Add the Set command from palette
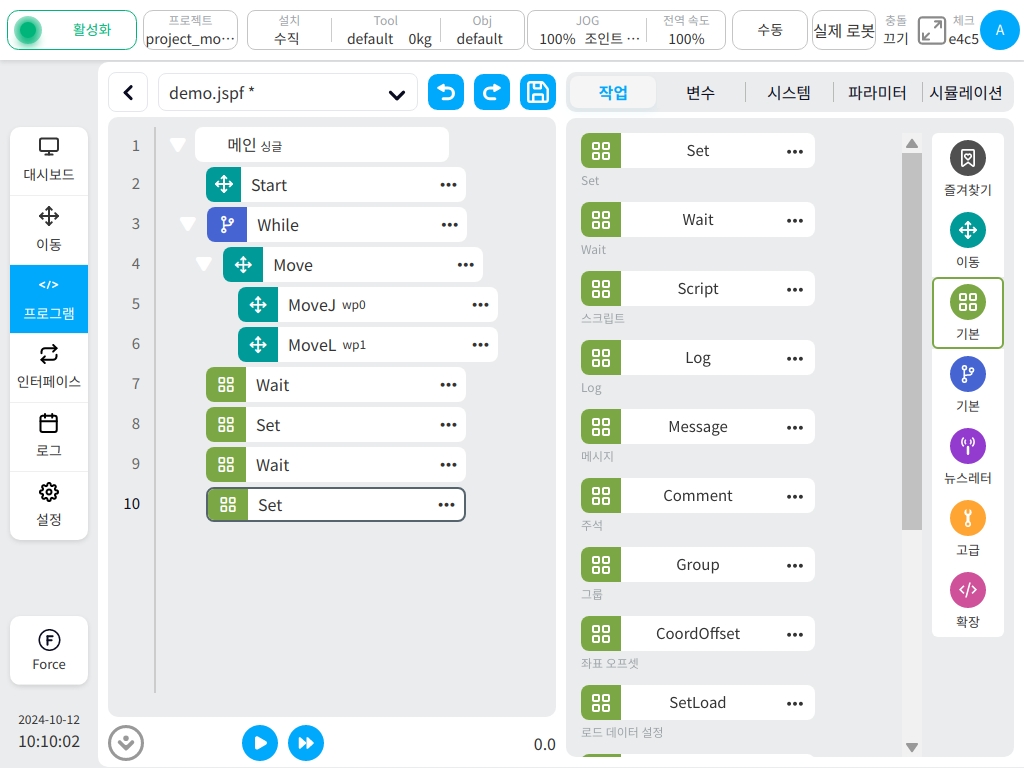Screen dimensions: 1024x768 (697, 151)
